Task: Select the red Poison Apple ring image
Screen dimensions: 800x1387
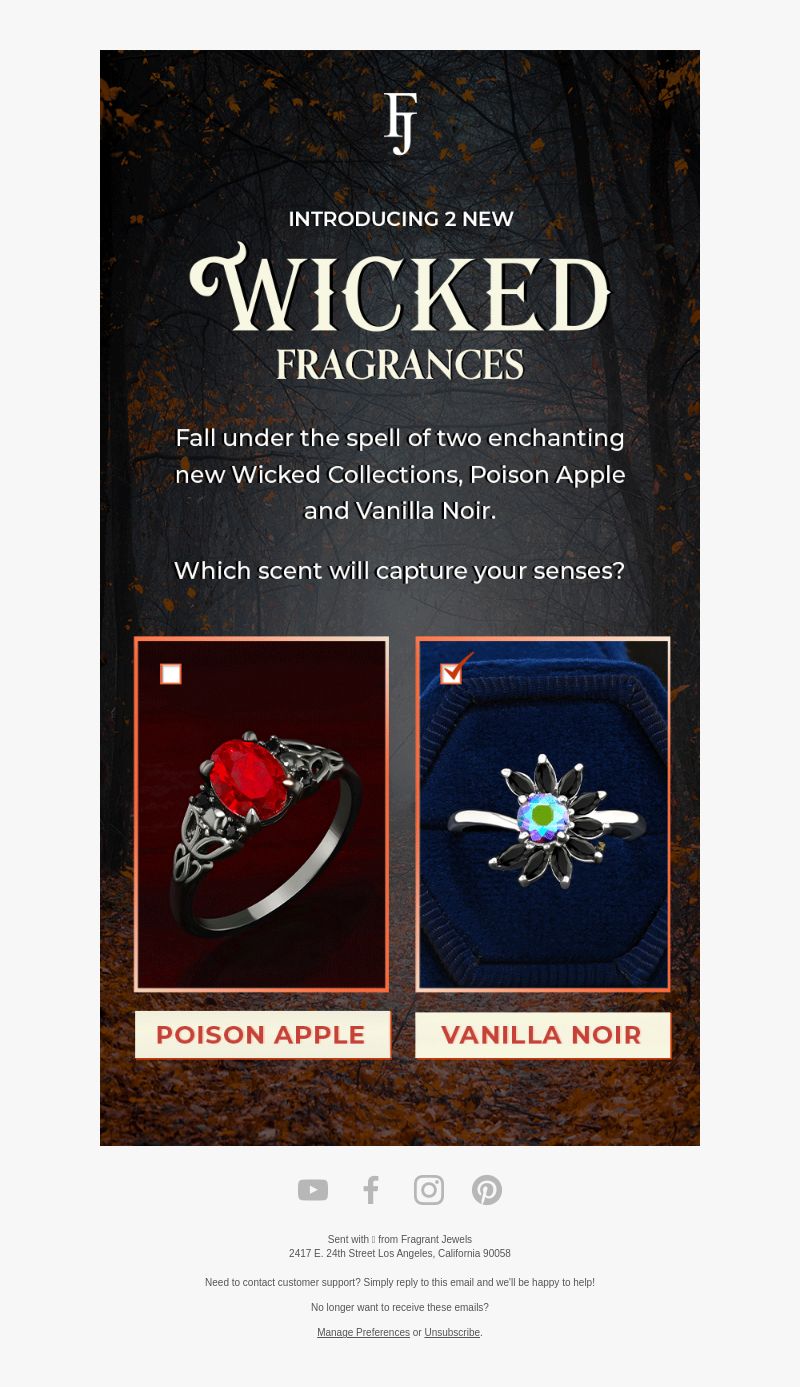Action: click(x=261, y=815)
